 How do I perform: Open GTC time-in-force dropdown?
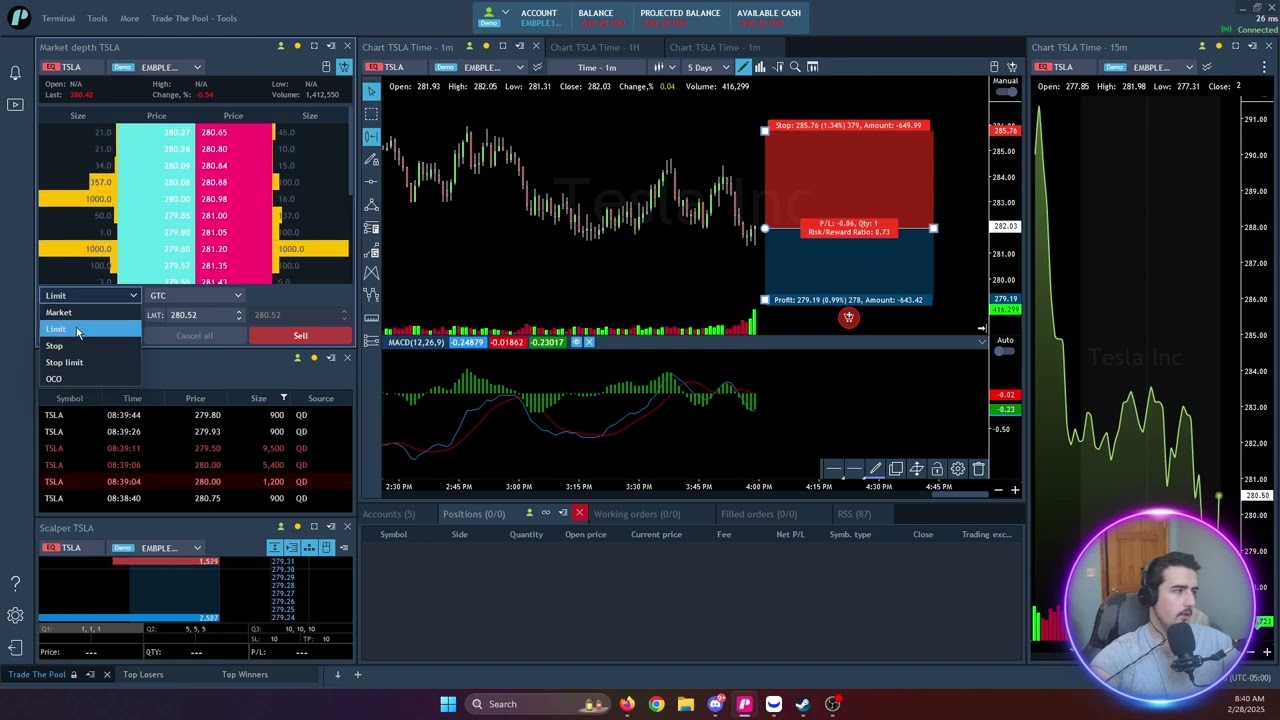196,296
